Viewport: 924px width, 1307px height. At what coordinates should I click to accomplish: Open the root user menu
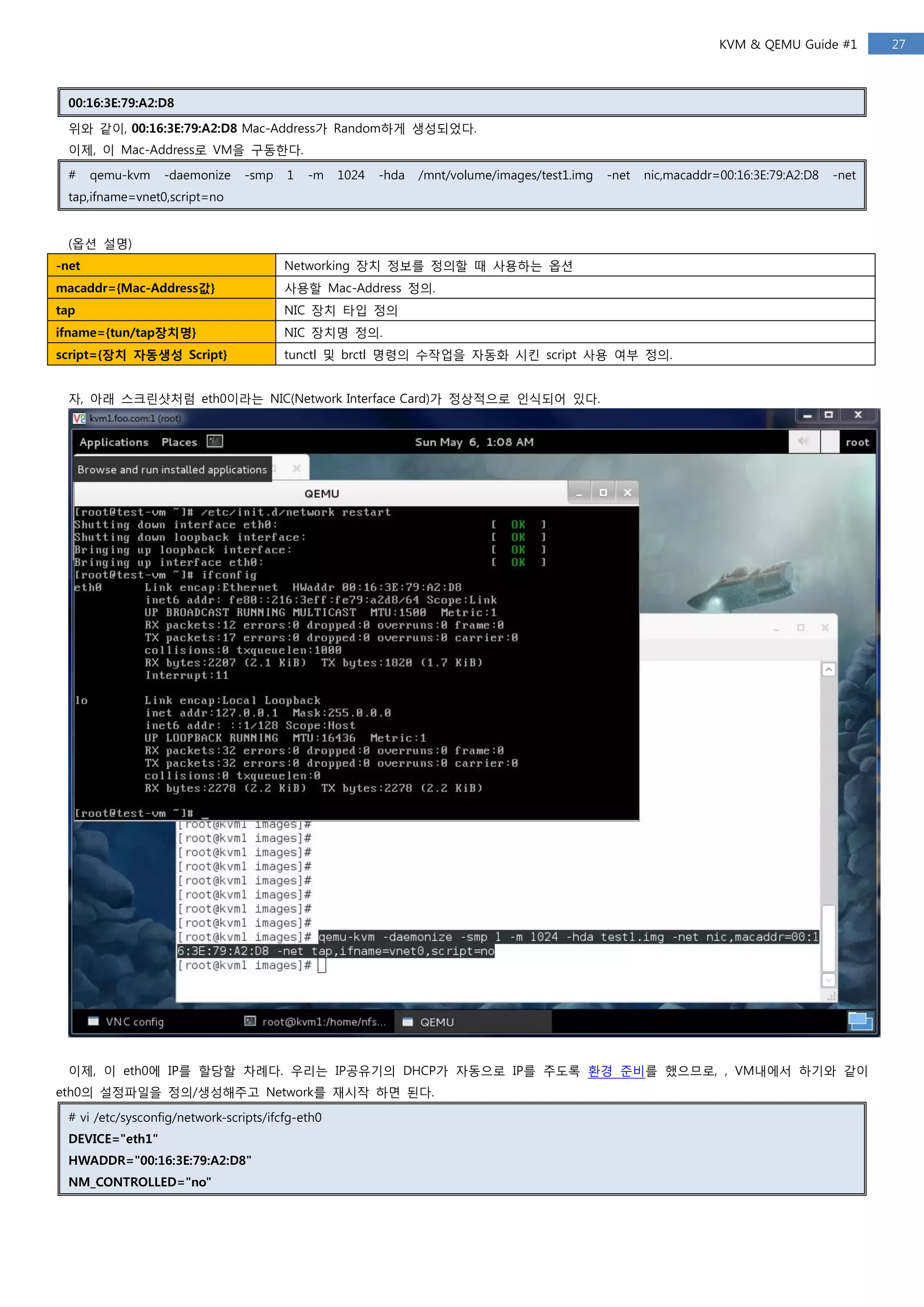[x=857, y=442]
